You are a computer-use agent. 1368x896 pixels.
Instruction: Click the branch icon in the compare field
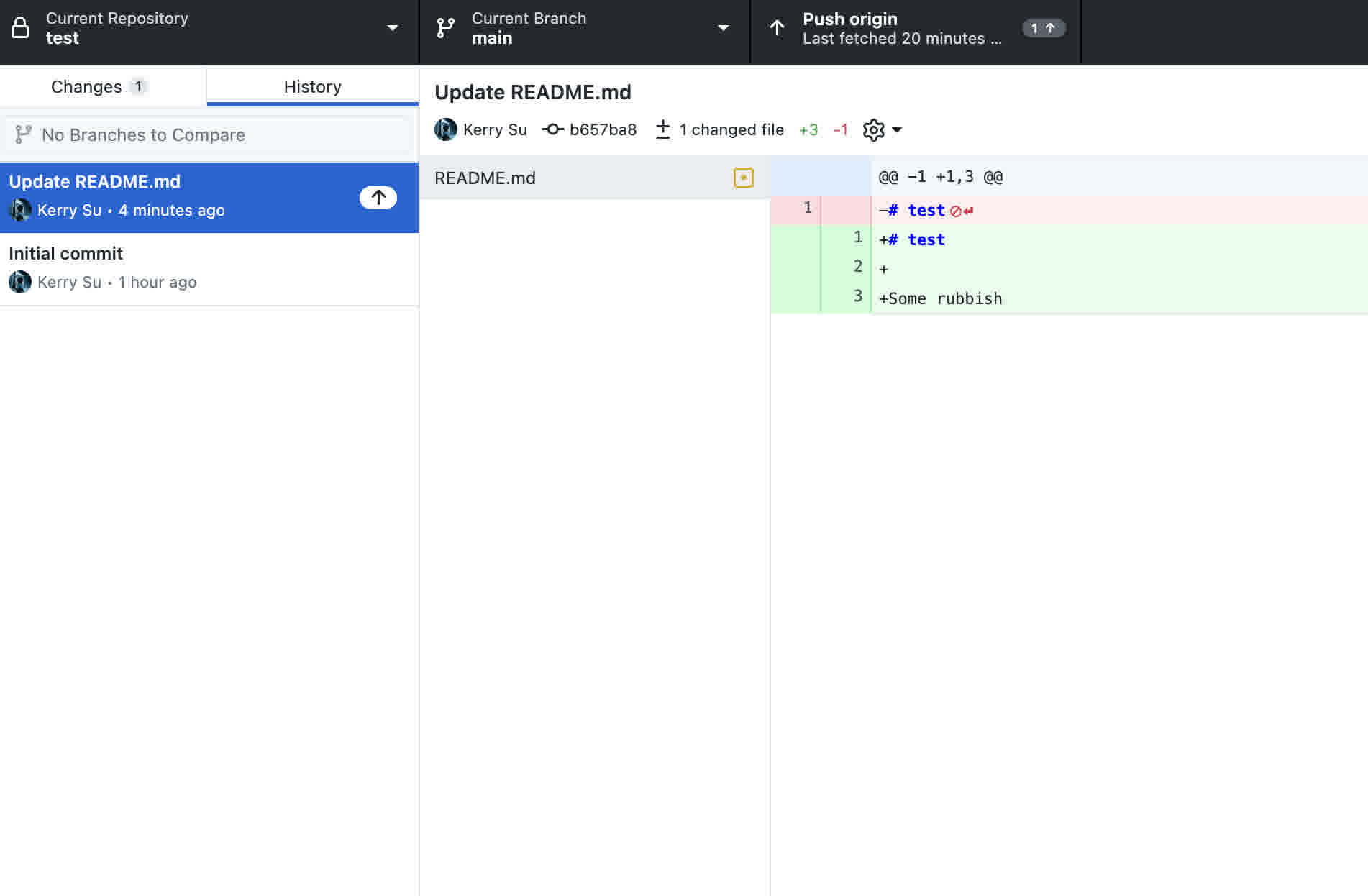point(23,134)
